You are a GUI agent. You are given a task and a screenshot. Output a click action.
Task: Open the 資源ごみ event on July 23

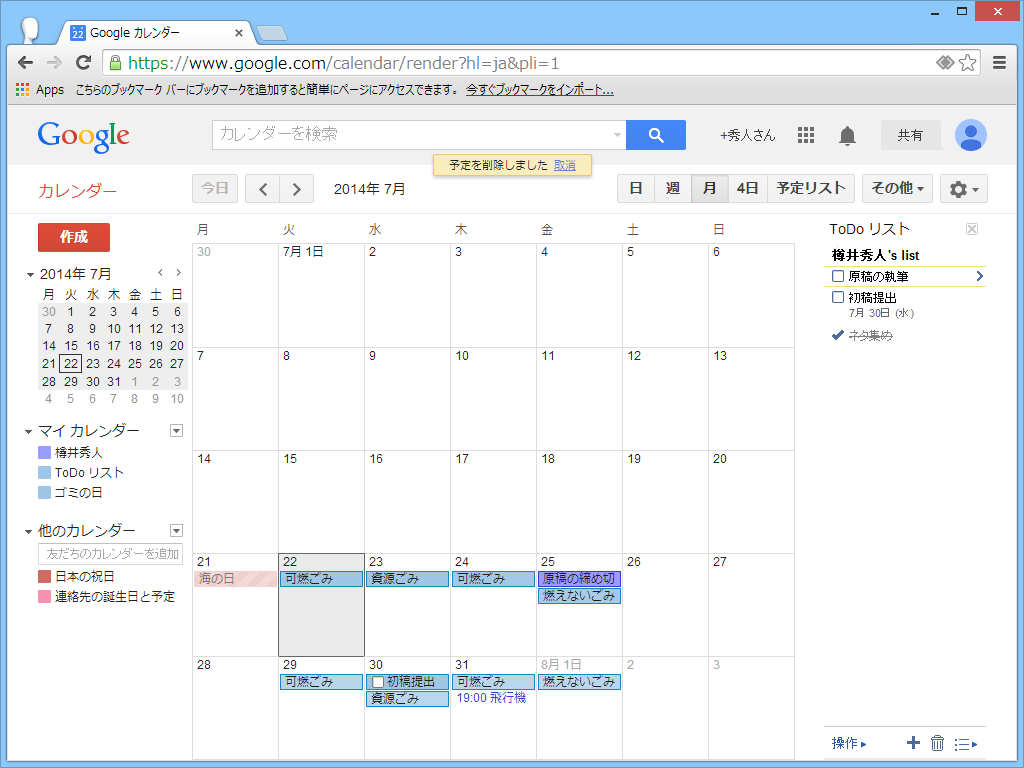click(408, 579)
